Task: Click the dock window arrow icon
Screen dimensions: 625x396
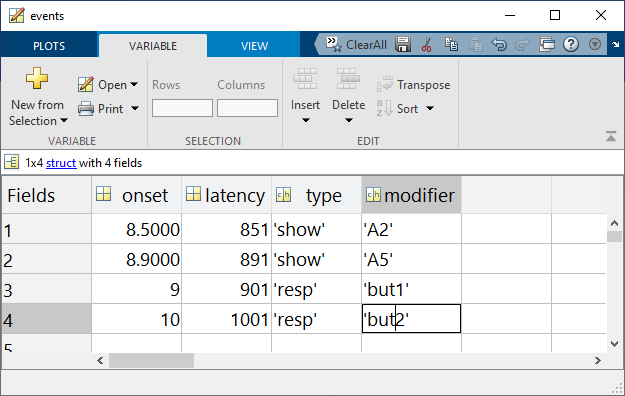Action: (x=616, y=44)
